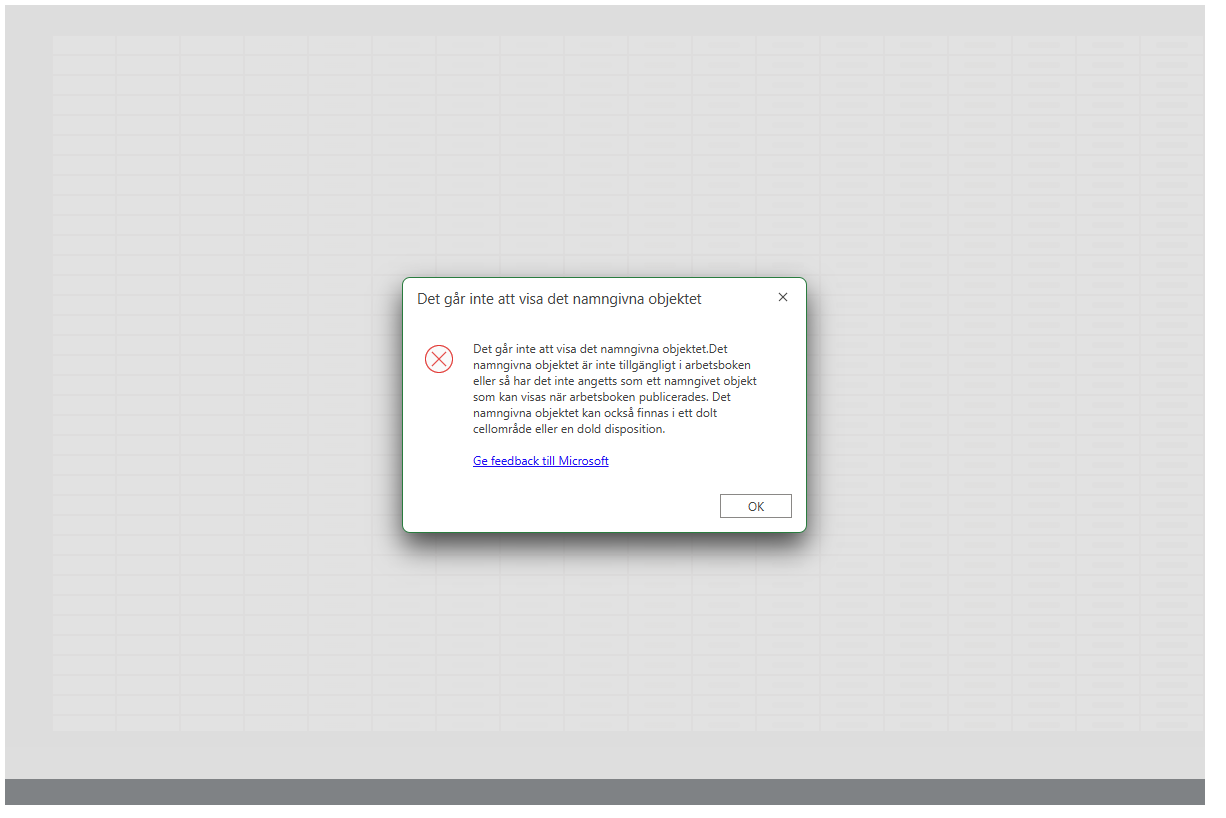Select the top-left cell of the dimmed grid
The height and width of the screenshot is (818, 1226).
click(x=84, y=45)
